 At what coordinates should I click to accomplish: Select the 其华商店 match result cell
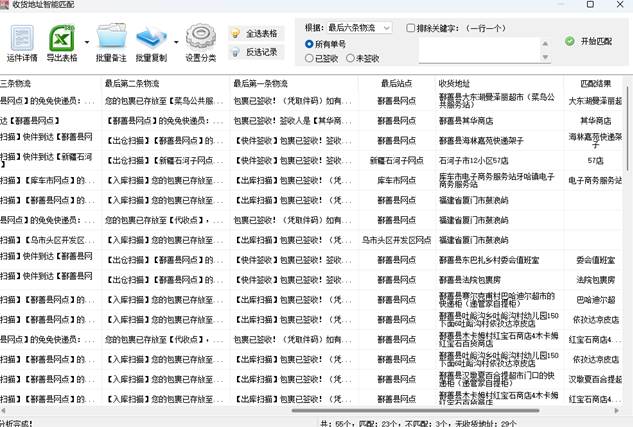click(x=595, y=121)
